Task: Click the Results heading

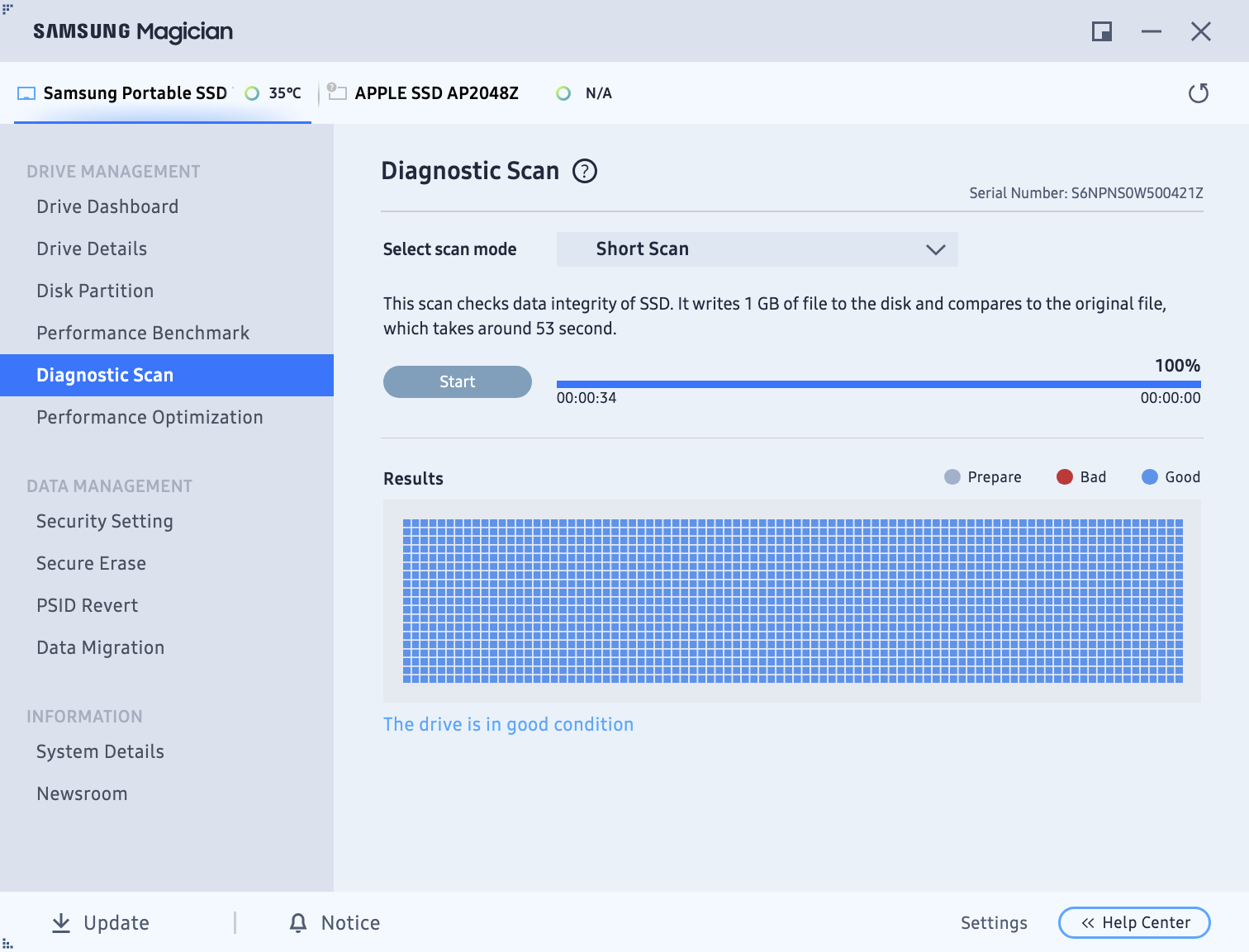Action: point(413,479)
